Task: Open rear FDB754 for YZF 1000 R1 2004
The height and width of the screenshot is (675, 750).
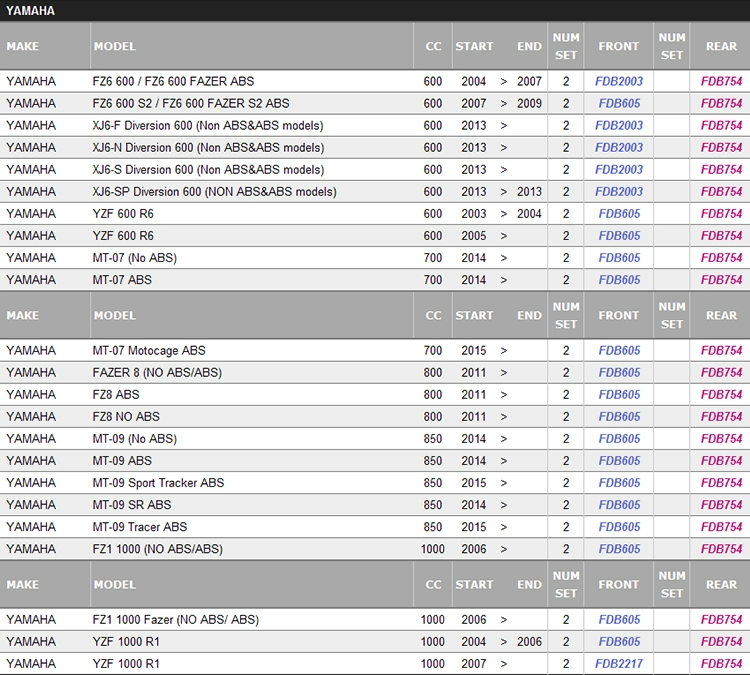Action: tap(721, 641)
